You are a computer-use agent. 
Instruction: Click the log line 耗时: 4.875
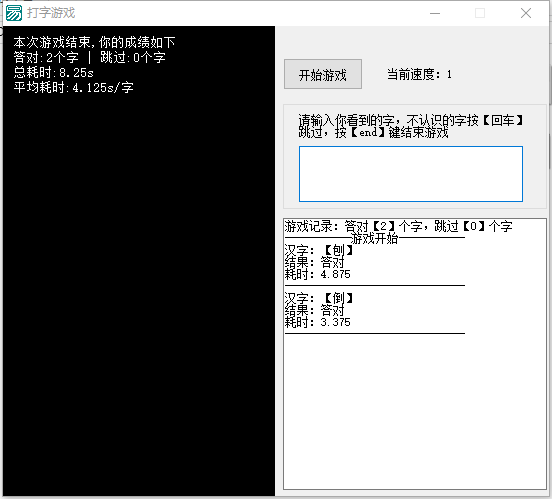pos(318,274)
